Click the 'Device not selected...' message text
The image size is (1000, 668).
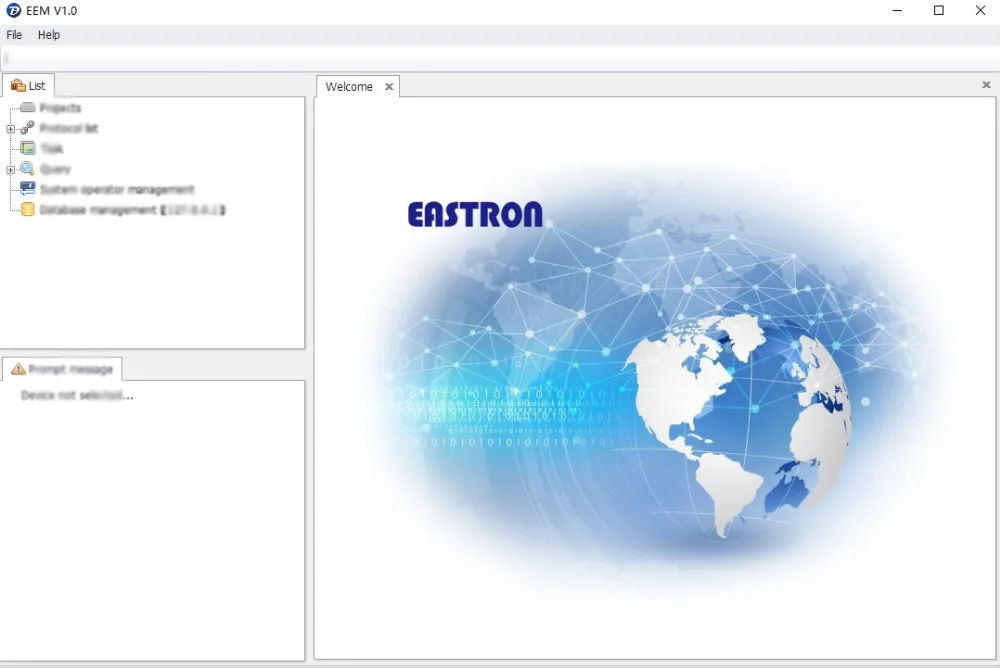tap(77, 396)
